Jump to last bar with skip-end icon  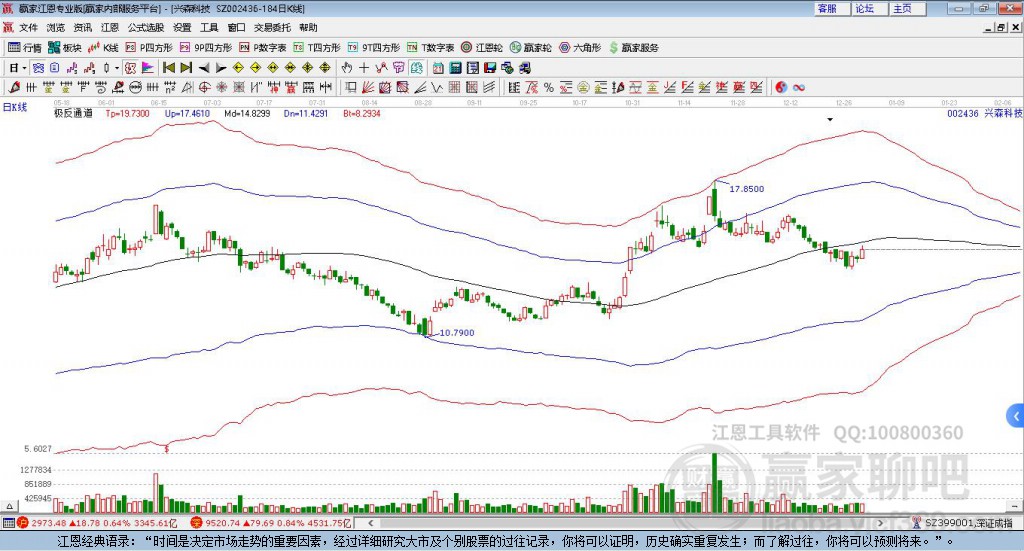pos(186,68)
